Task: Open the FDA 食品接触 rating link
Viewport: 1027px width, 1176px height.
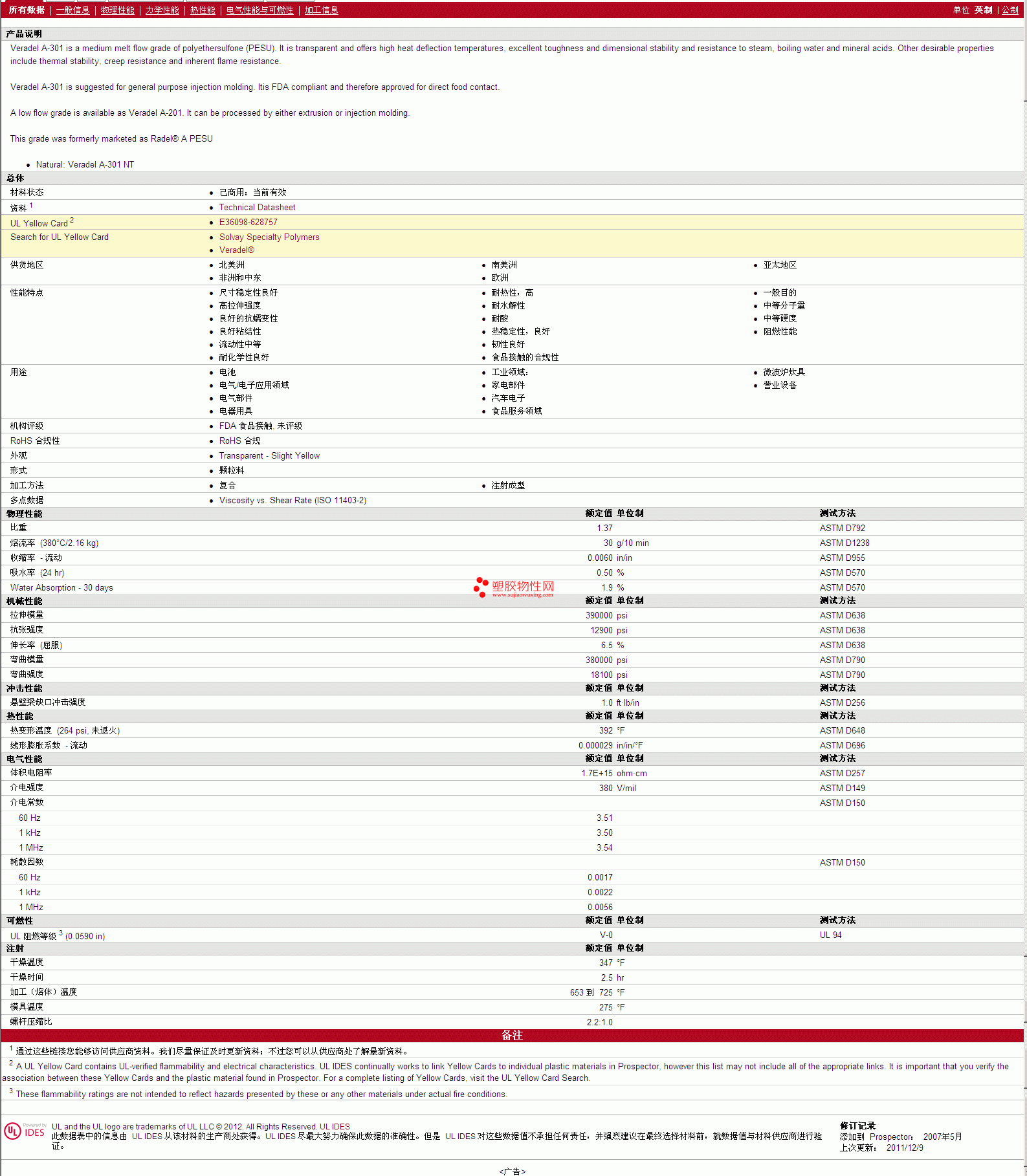Action: [x=260, y=426]
